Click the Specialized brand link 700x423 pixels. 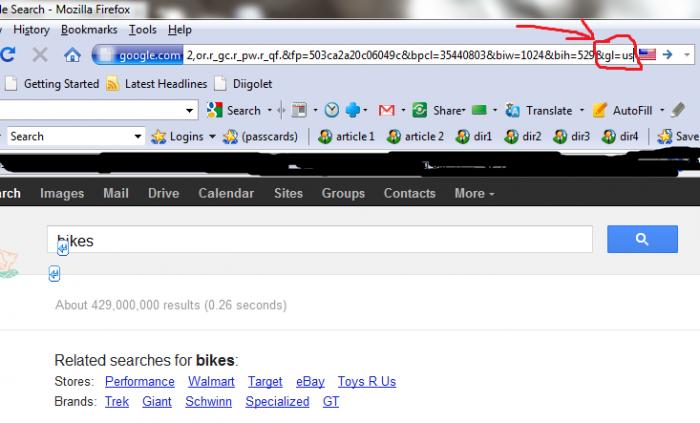click(x=277, y=402)
